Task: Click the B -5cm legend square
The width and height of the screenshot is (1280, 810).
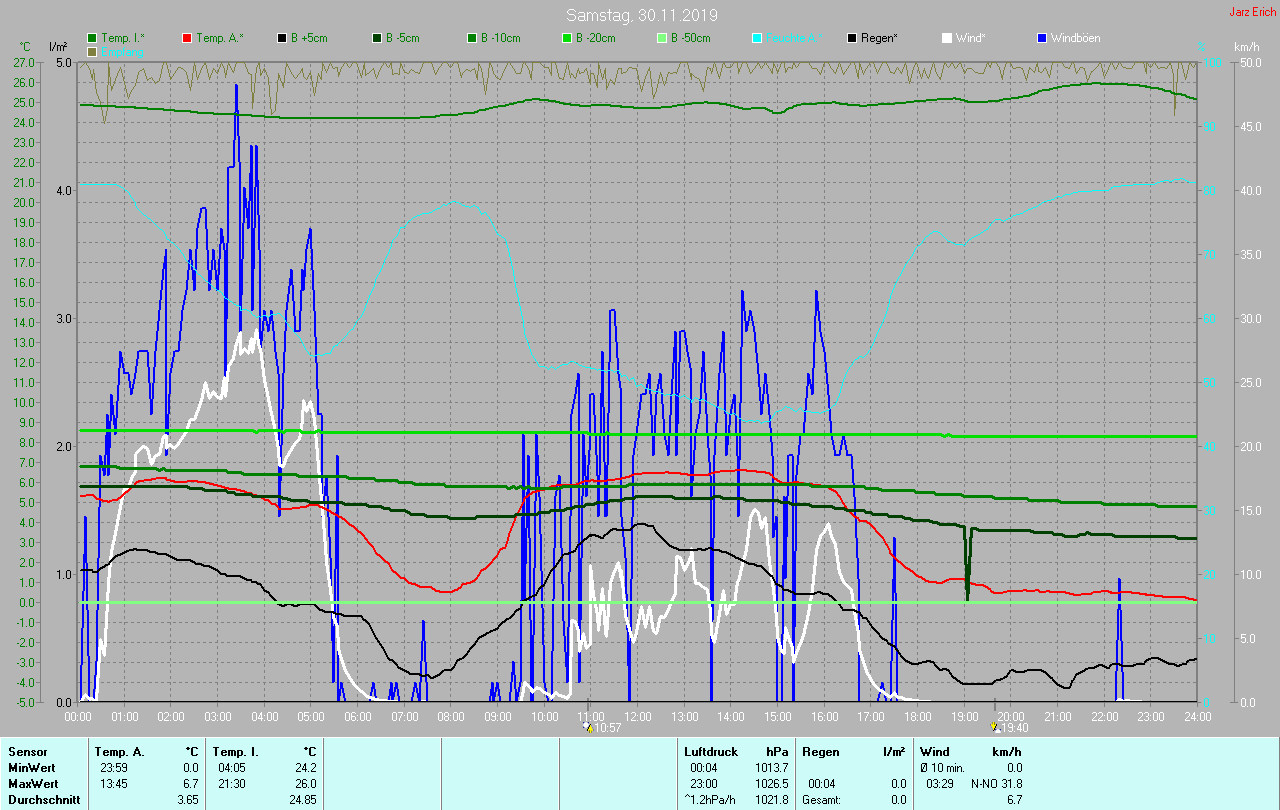Action: [377, 38]
